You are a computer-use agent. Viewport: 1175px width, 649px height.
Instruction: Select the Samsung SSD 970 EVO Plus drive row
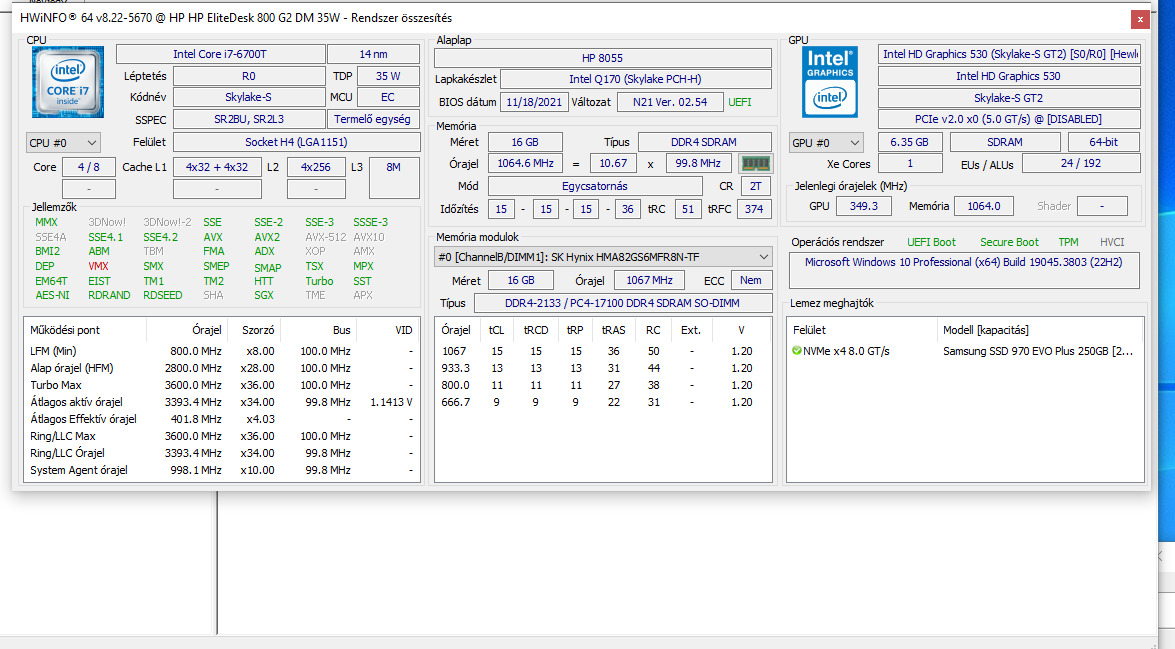click(x=964, y=351)
